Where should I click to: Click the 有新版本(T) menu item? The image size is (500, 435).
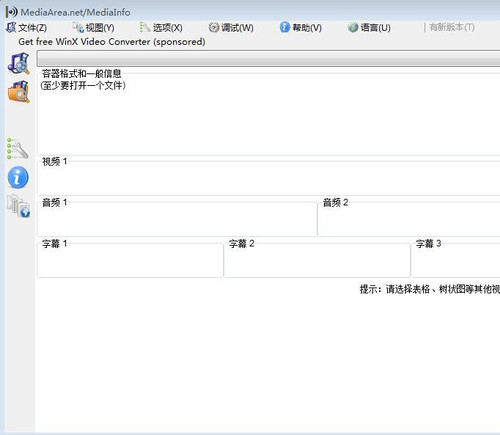pos(452,27)
